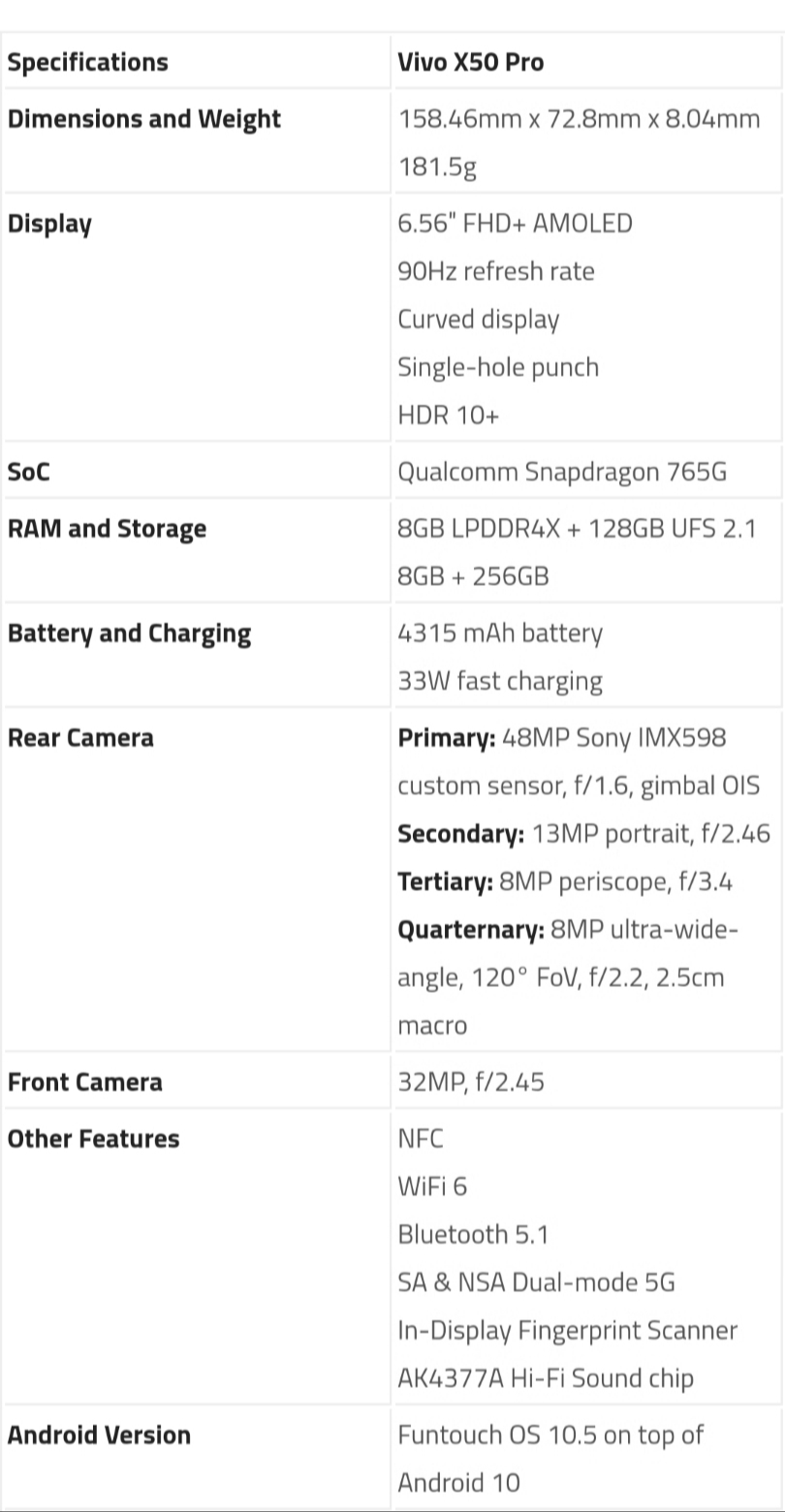Select the 8GB + 256GB variant text

pyautogui.click(x=474, y=576)
